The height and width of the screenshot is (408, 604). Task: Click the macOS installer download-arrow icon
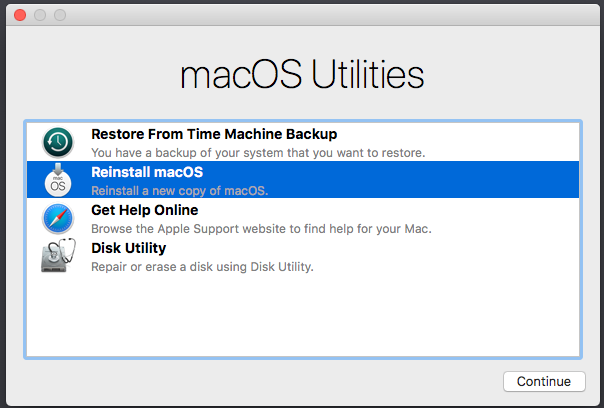pos(58,180)
